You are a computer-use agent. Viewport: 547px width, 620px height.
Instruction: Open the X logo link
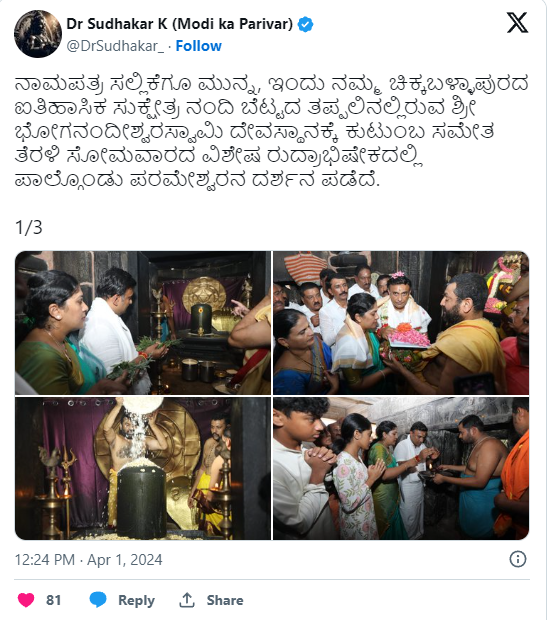pos(517,23)
